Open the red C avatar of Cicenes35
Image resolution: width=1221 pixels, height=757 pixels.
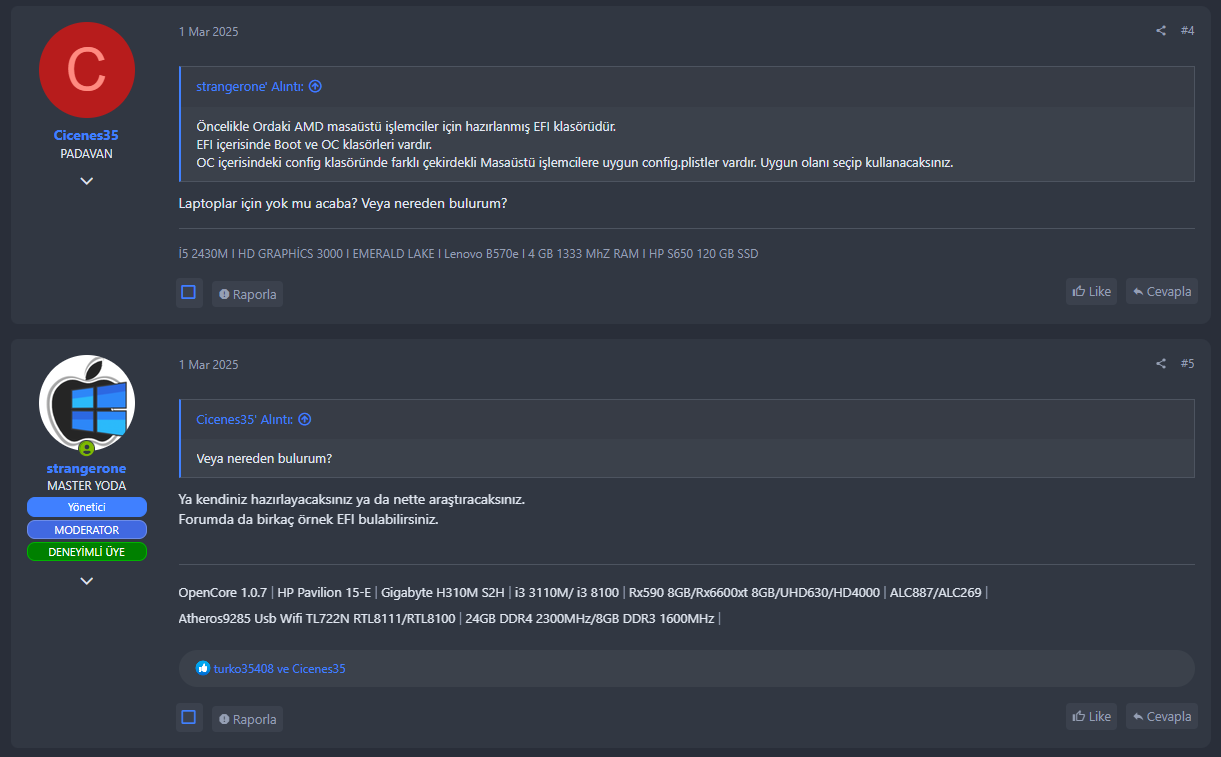(x=87, y=70)
